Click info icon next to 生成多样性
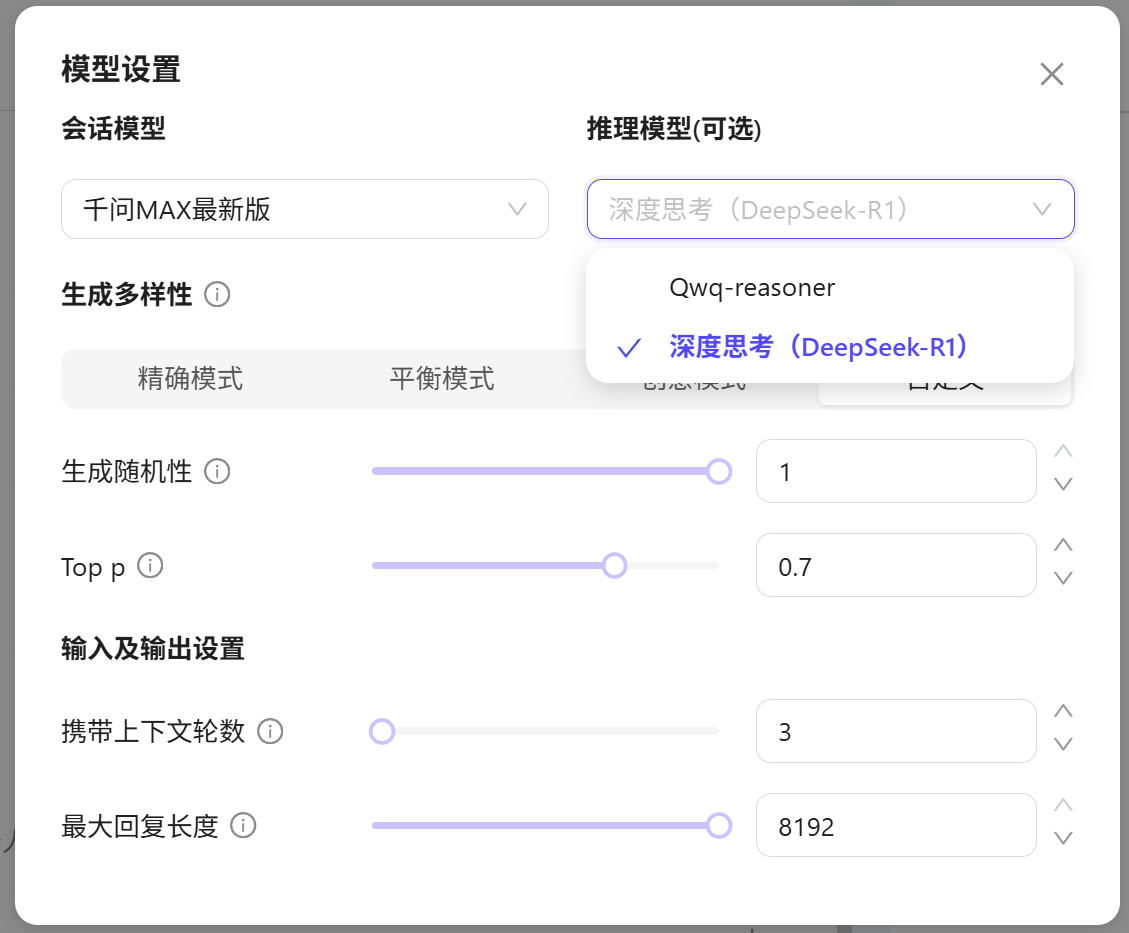 217,295
